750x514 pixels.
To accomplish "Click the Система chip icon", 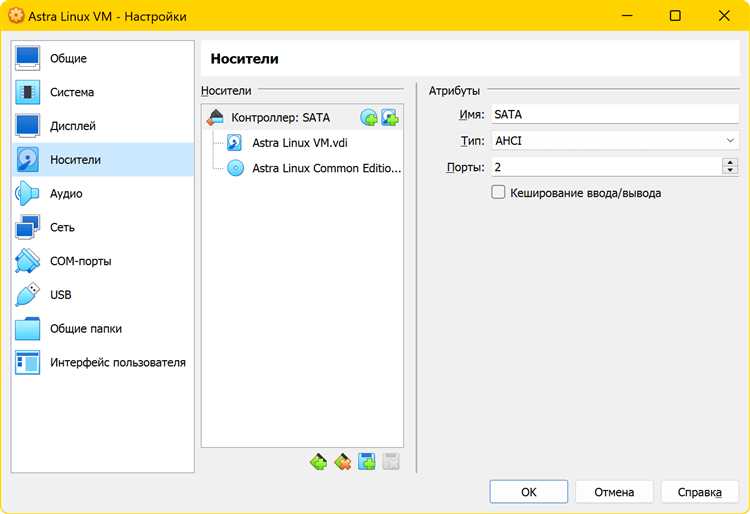I will [27, 92].
